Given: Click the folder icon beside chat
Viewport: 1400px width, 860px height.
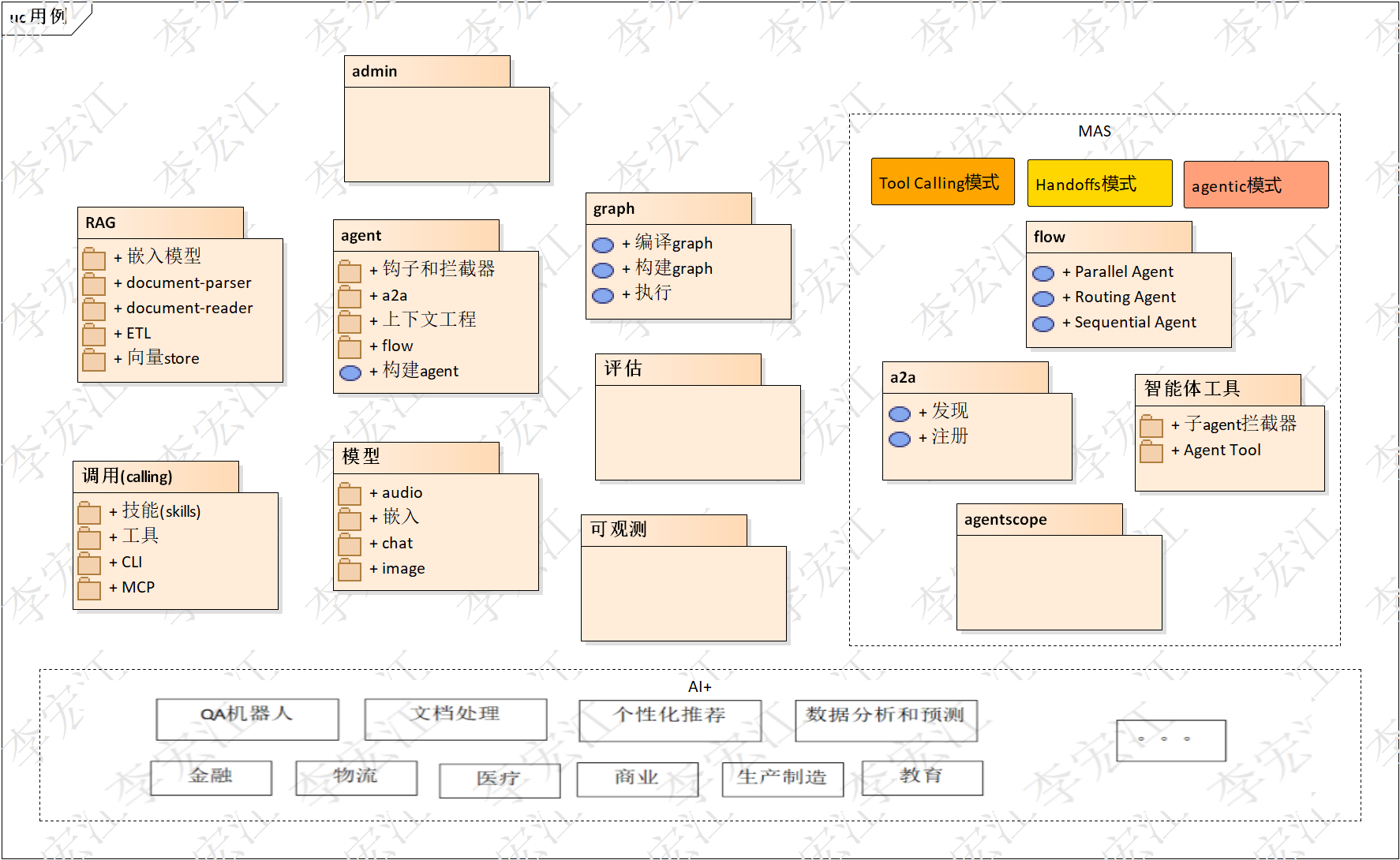Looking at the screenshot, I should (x=350, y=544).
